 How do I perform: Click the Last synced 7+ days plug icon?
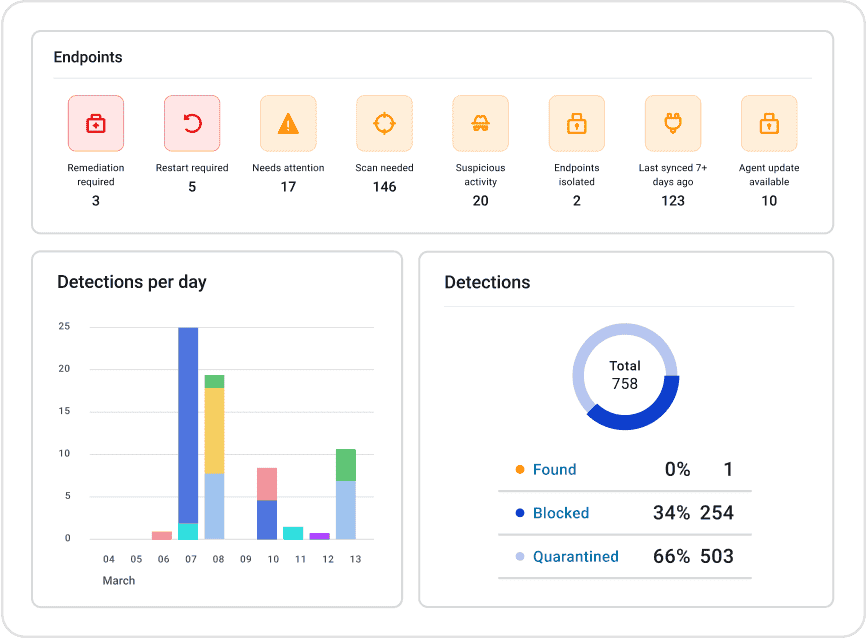coord(672,122)
